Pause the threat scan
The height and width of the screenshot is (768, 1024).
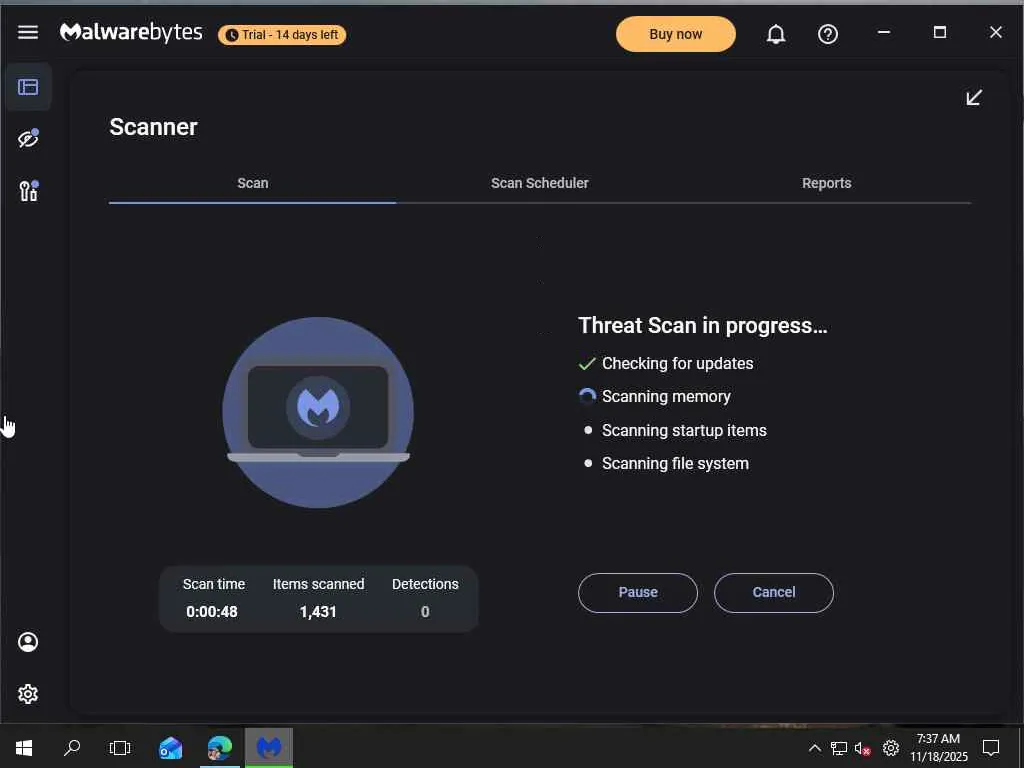[637, 592]
